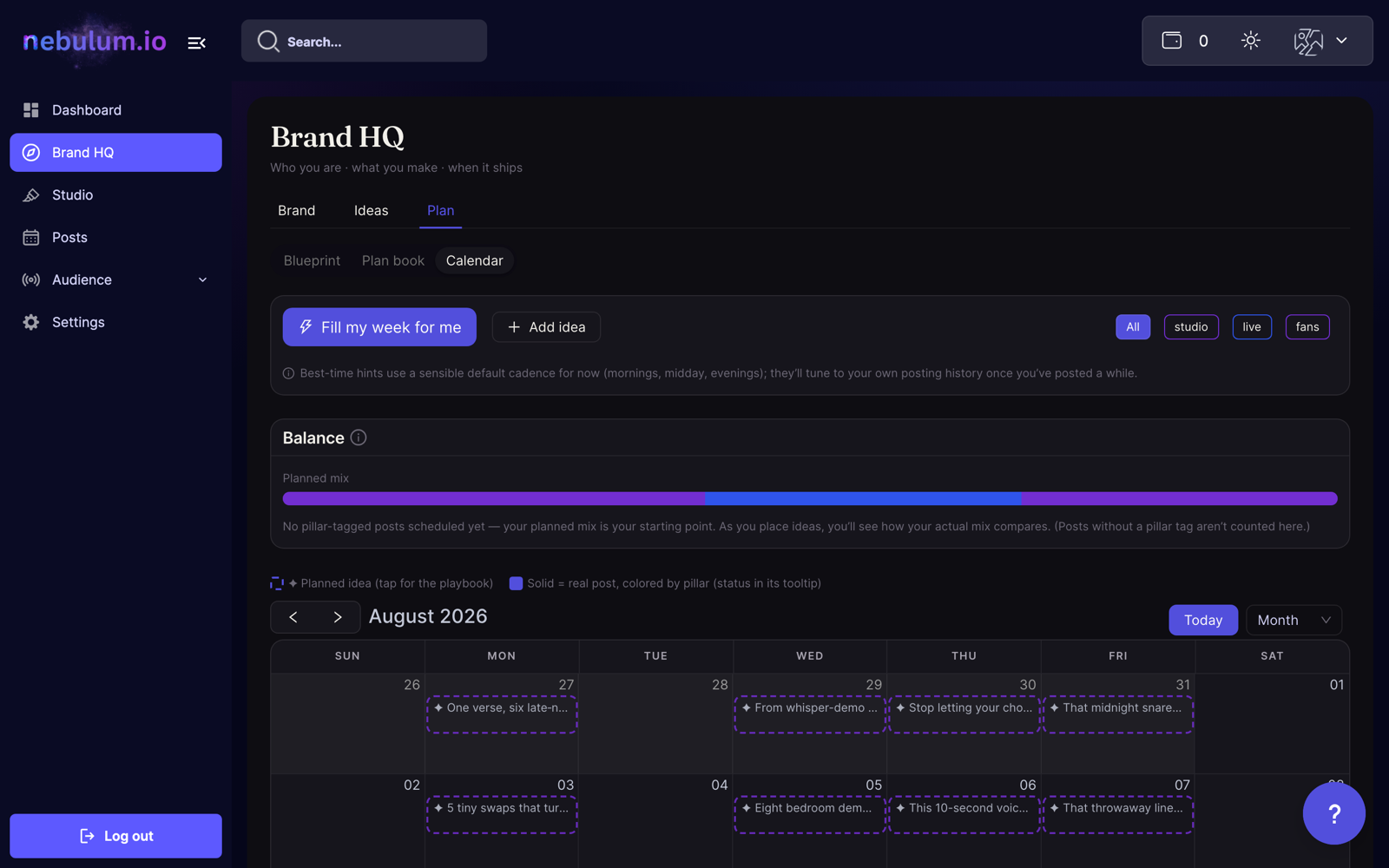Viewport: 1389px width, 868px height.
Task: Open the Blueprint sub-tab
Action: tap(312, 261)
